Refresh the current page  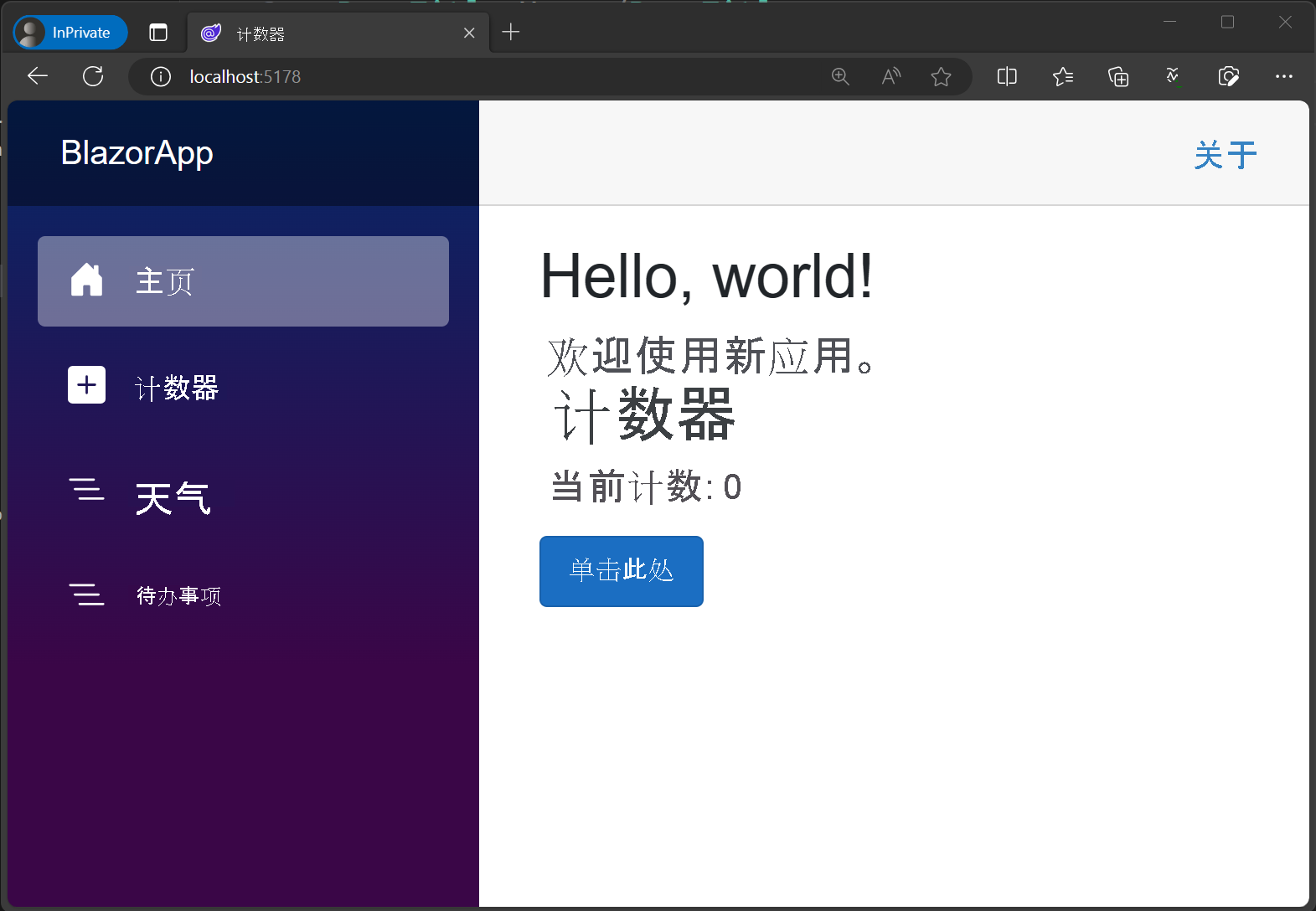(93, 76)
